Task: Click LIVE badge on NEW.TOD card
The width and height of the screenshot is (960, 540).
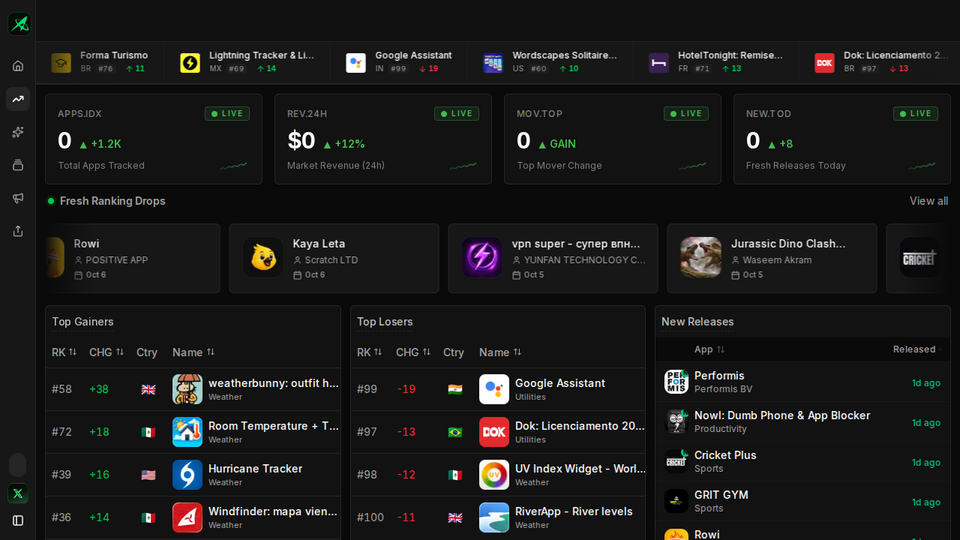Action: (x=916, y=114)
